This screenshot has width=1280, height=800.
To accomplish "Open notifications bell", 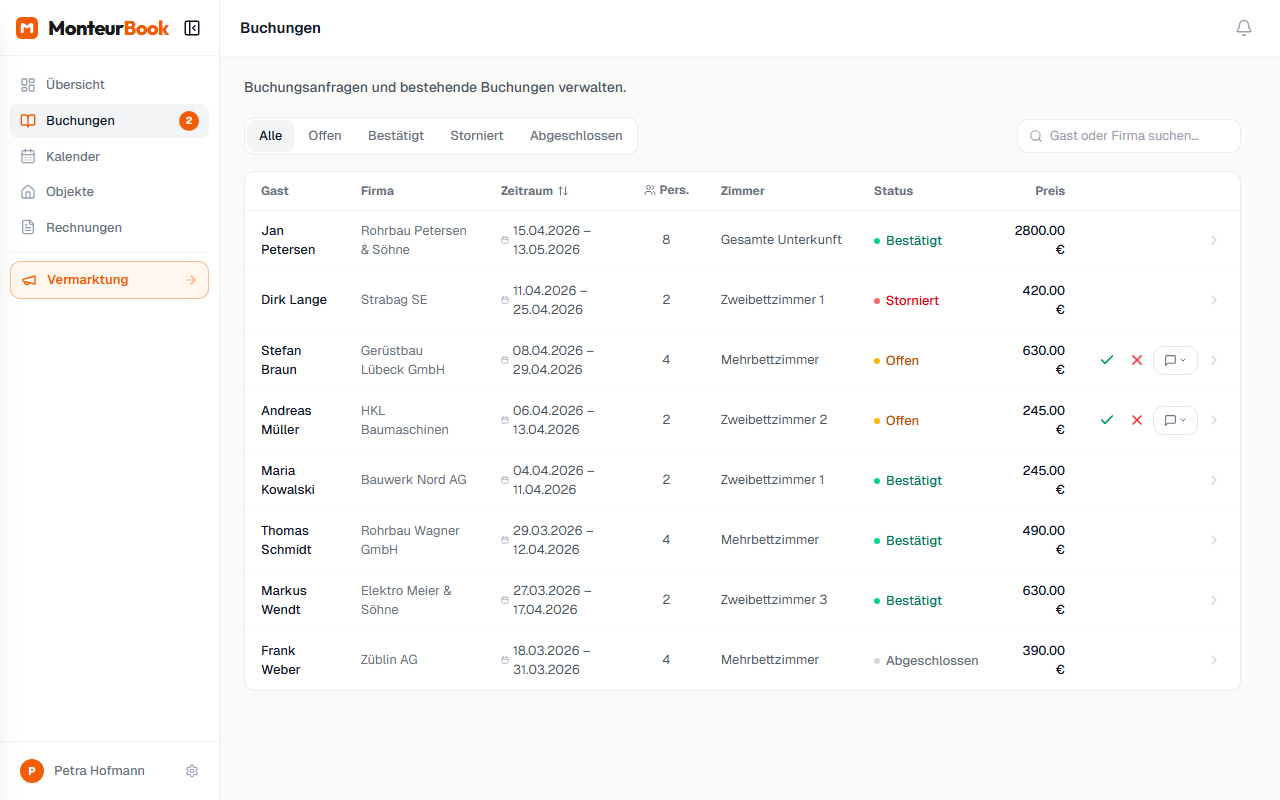I will click(x=1243, y=28).
